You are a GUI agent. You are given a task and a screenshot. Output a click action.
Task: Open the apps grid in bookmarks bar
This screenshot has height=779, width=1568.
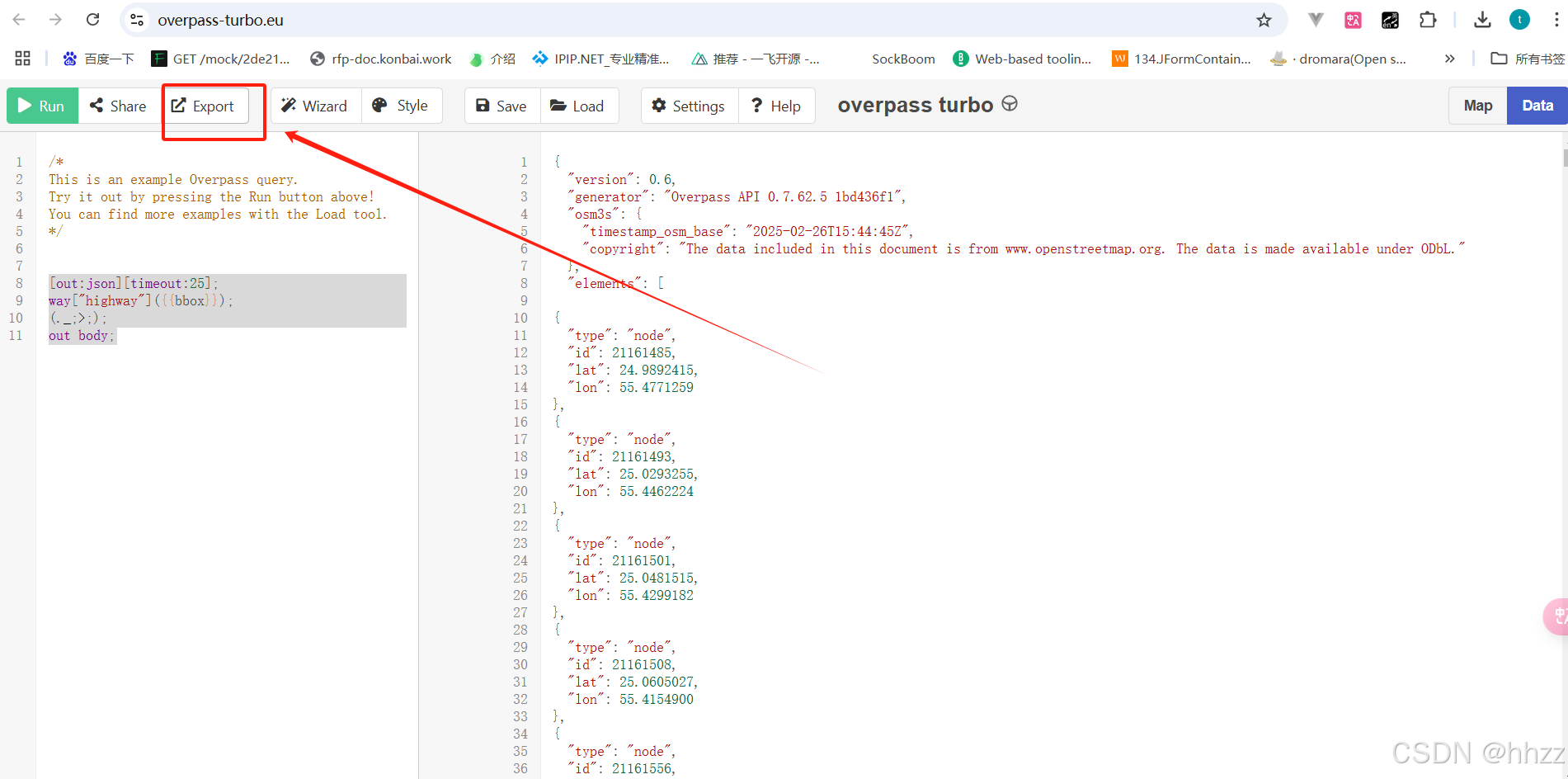(x=23, y=59)
